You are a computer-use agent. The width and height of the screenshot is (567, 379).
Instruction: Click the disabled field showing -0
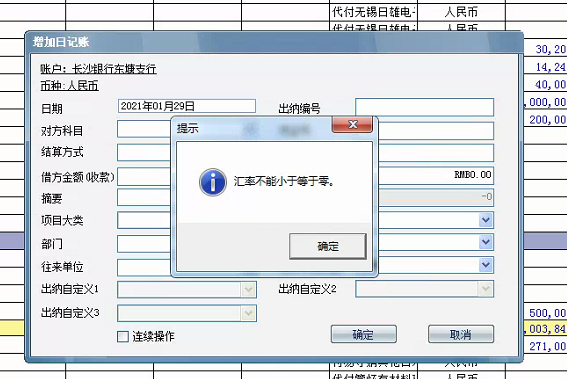(x=436, y=197)
